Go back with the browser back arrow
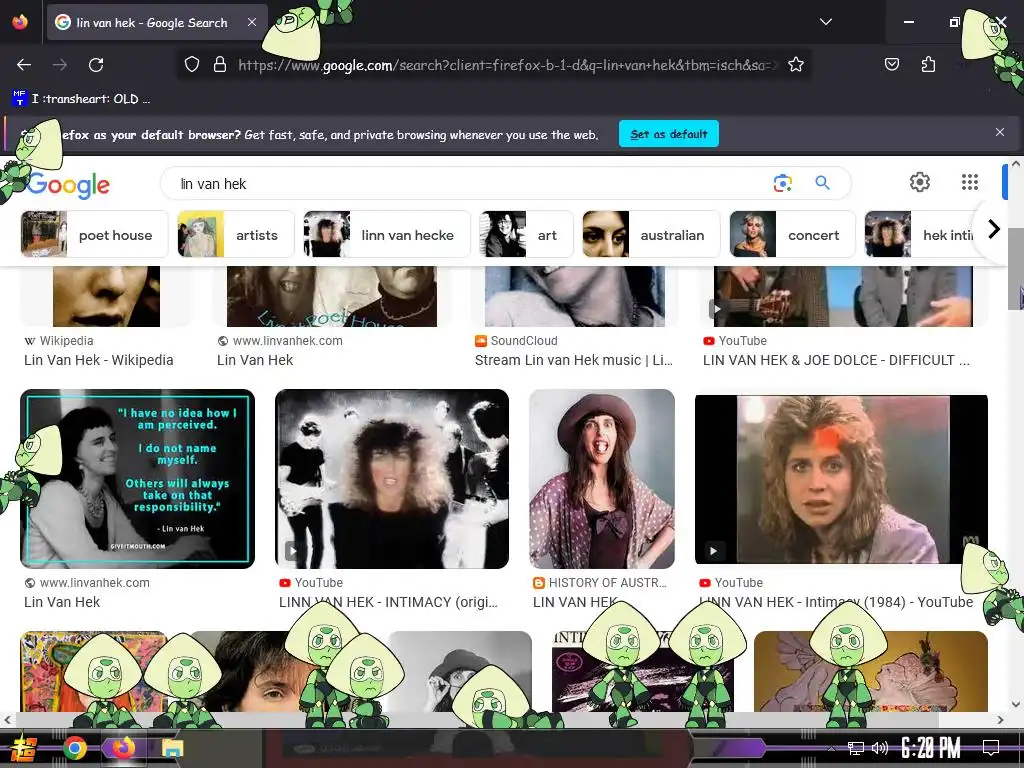The image size is (1024, 768). (24, 65)
